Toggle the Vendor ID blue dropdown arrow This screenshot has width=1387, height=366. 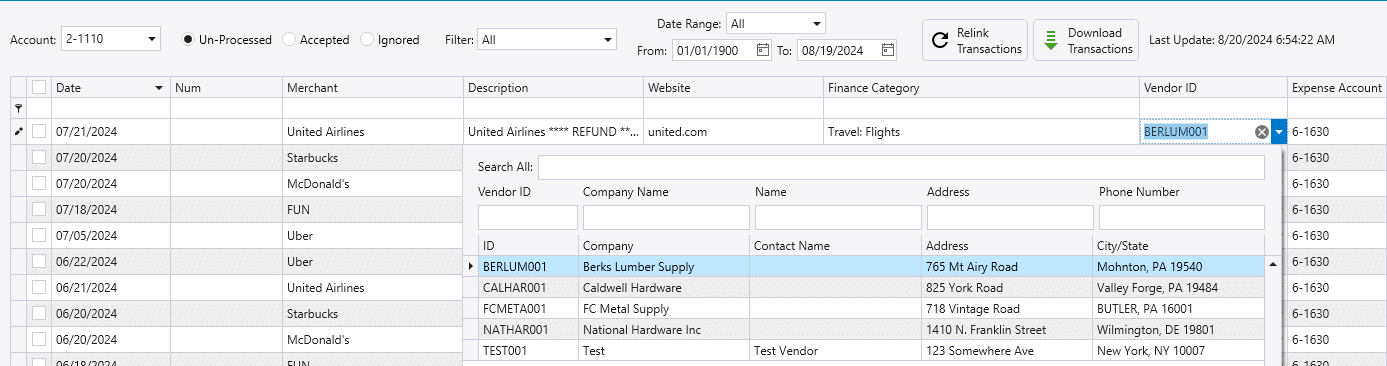1279,131
